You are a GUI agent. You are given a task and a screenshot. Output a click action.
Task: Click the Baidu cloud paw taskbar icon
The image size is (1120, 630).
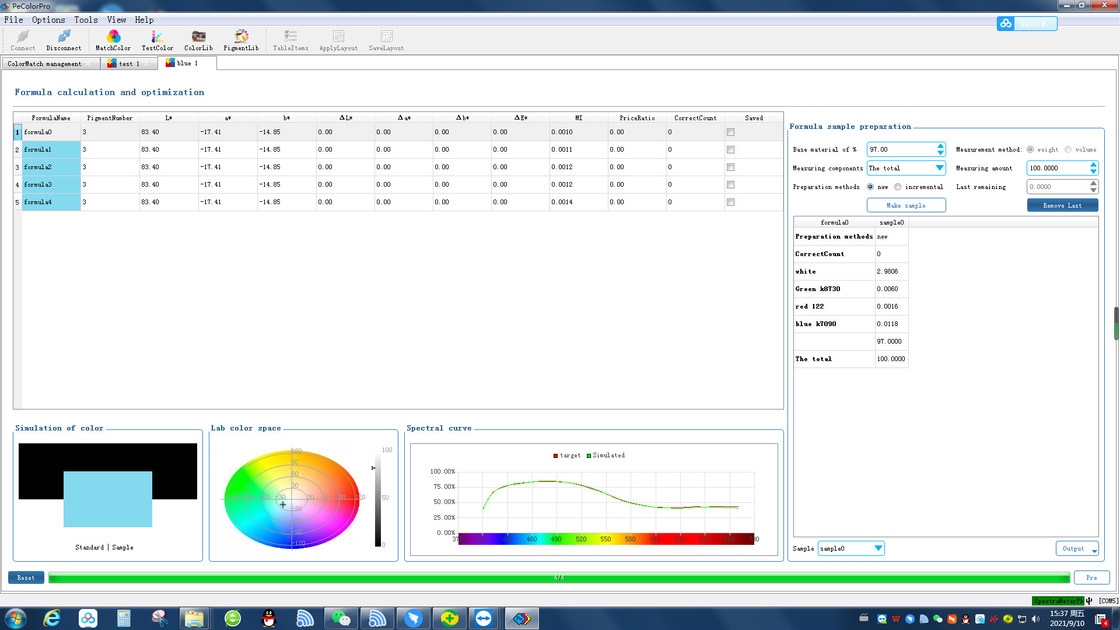(88, 619)
